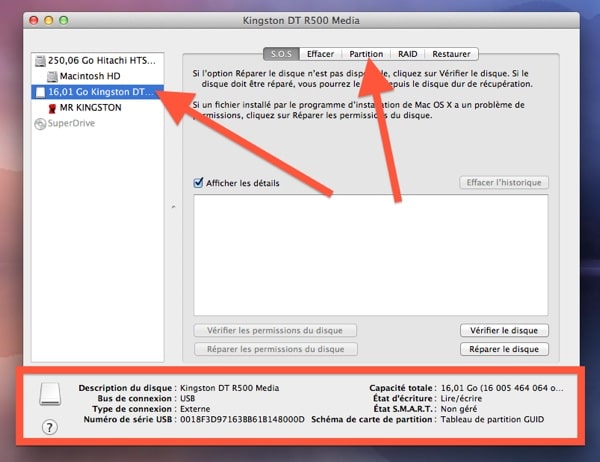The width and height of the screenshot is (600, 462).
Task: Click the 'USB' connection bus value
Action: click(188, 398)
